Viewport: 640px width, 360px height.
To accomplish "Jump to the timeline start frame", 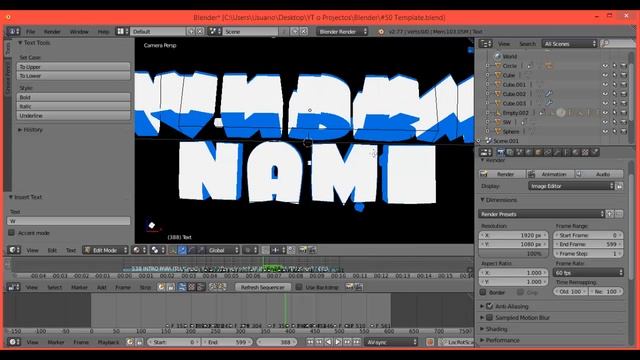I will click(310, 342).
